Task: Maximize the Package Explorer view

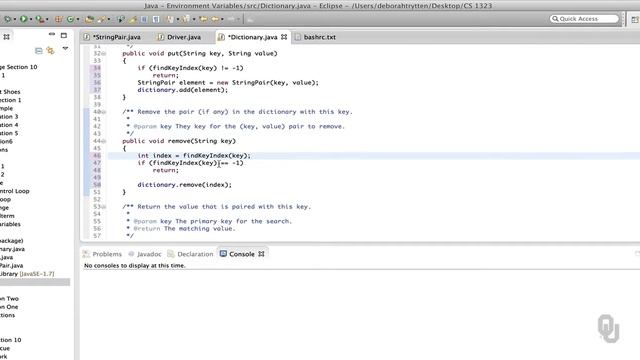Action: 64,36
